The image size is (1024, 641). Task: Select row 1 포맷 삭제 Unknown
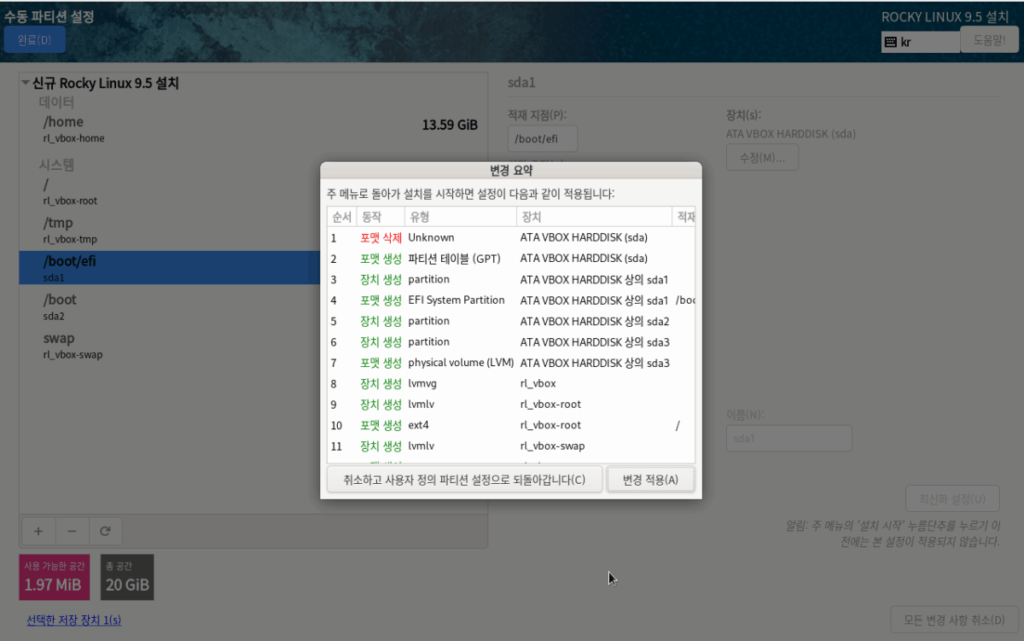click(511, 238)
